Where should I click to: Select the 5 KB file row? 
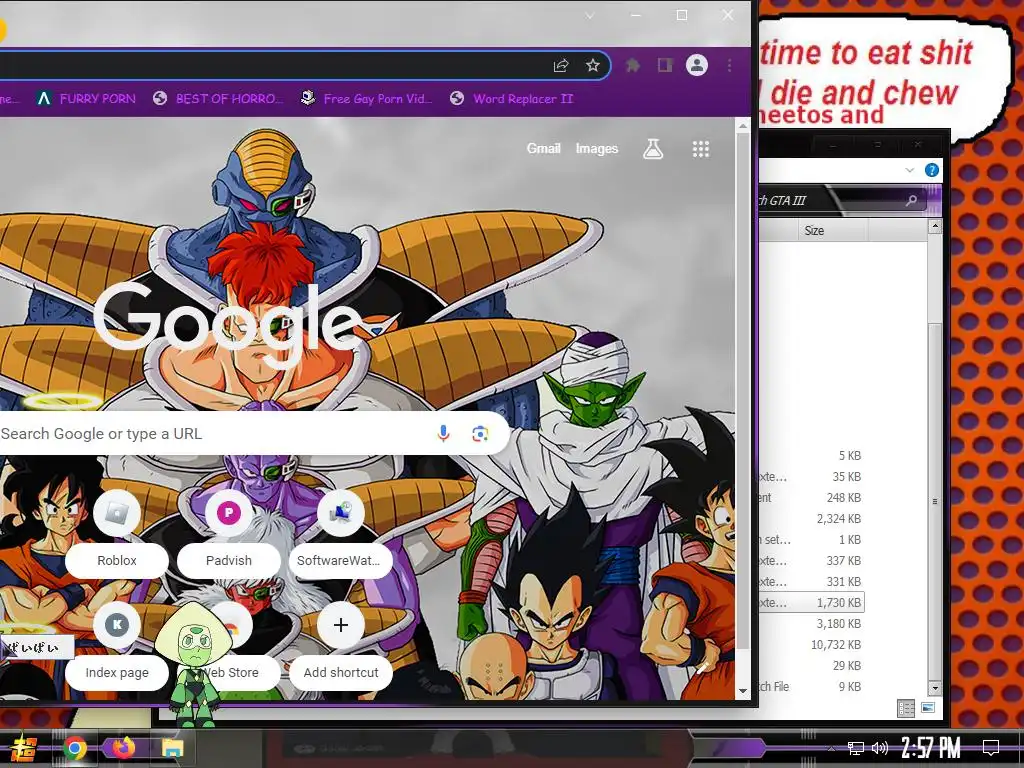(x=811, y=456)
